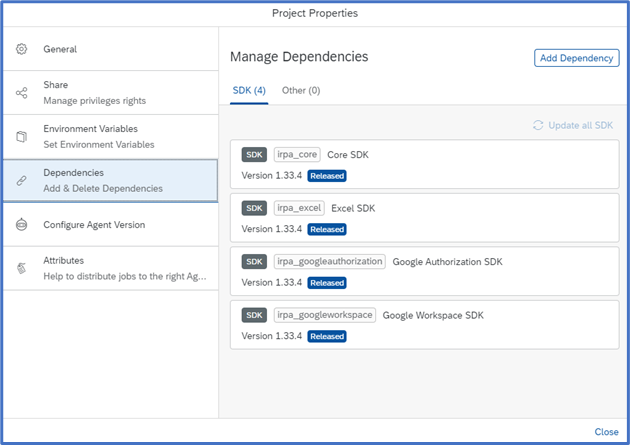Click the Dependencies link icon

(21, 181)
